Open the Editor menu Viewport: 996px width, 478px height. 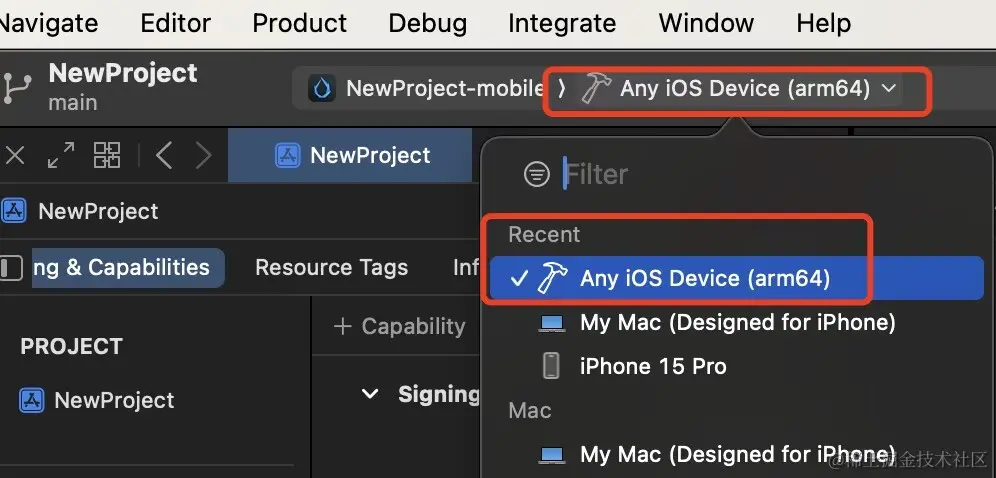(175, 24)
